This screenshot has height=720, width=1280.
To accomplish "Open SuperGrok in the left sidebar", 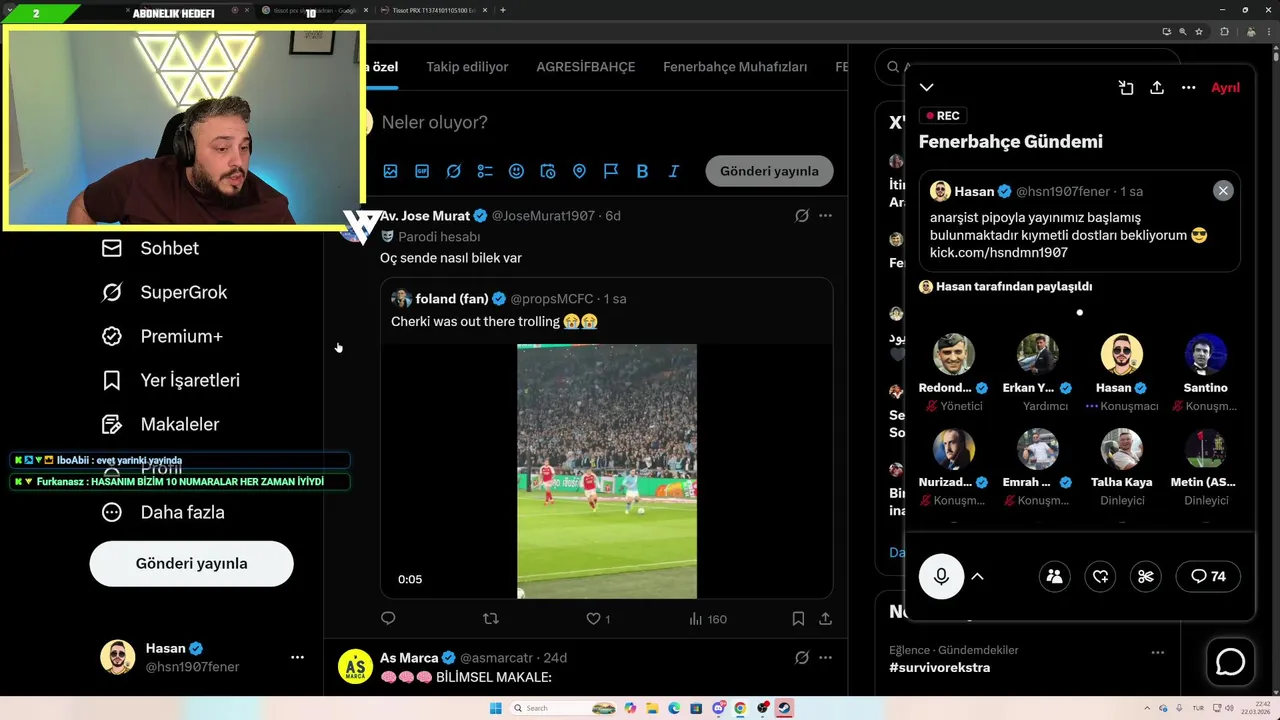I will pyautogui.click(x=164, y=292).
